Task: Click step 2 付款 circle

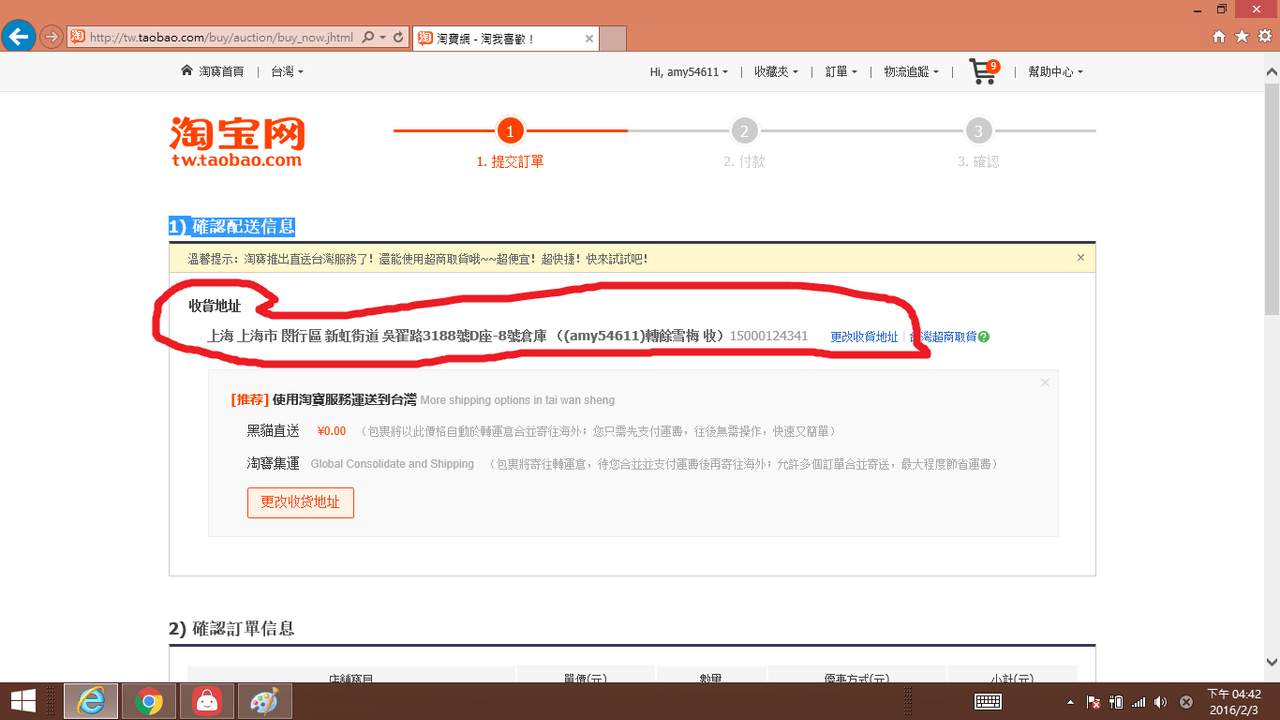Action: [x=744, y=131]
